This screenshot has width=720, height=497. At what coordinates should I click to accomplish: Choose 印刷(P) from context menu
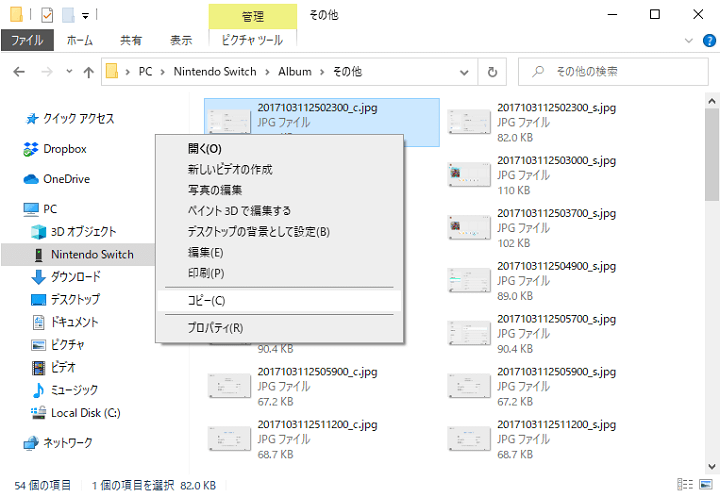(279, 273)
